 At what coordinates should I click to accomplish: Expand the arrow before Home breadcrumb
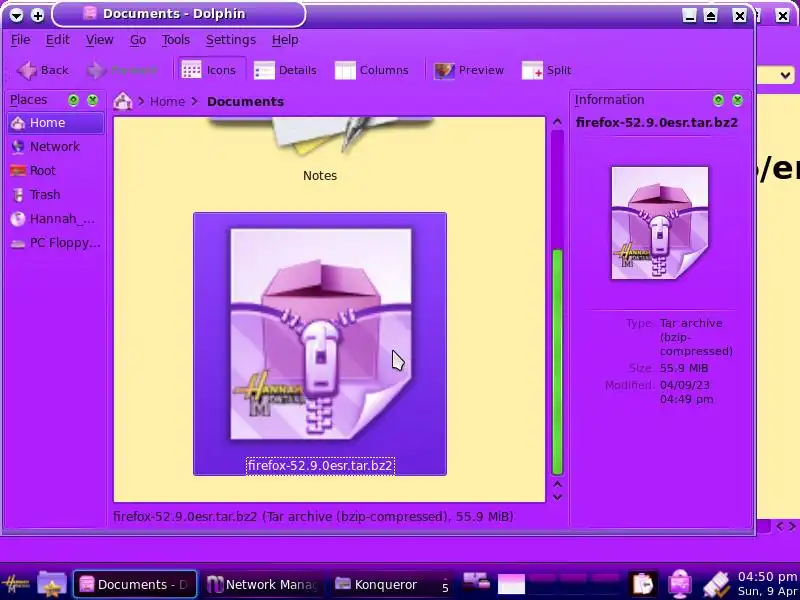click(x=141, y=102)
